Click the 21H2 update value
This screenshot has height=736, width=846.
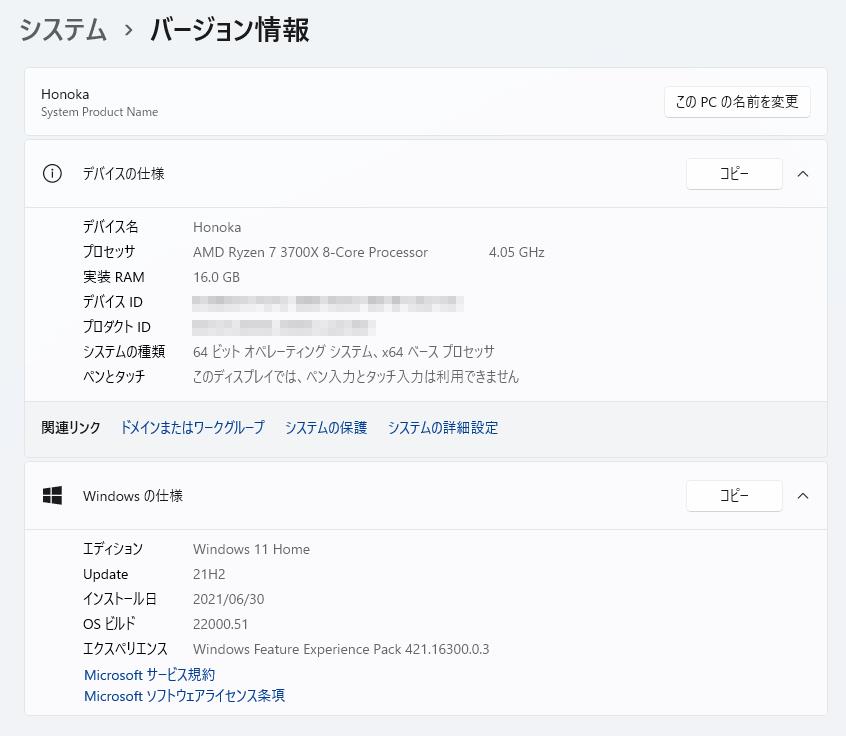(x=209, y=574)
